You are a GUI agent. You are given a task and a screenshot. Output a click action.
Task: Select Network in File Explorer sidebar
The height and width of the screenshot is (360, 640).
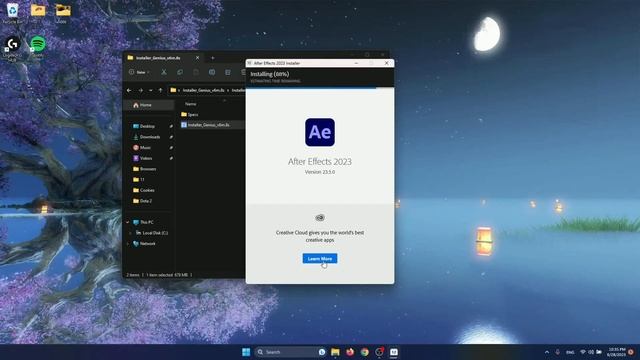(144, 243)
